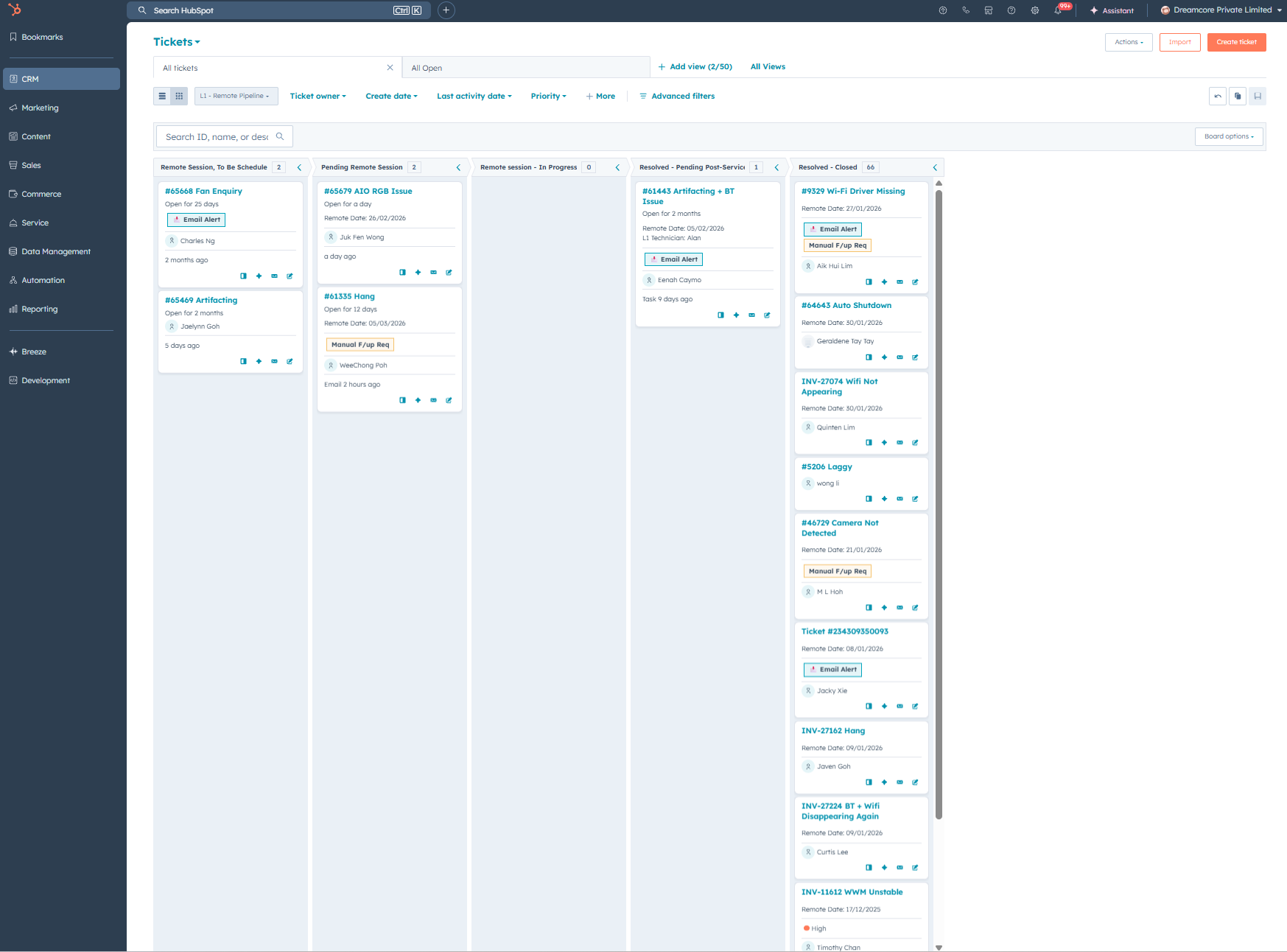This screenshot has width=1287, height=952.
Task: Click the undo view changes icon
Action: tap(1218, 97)
